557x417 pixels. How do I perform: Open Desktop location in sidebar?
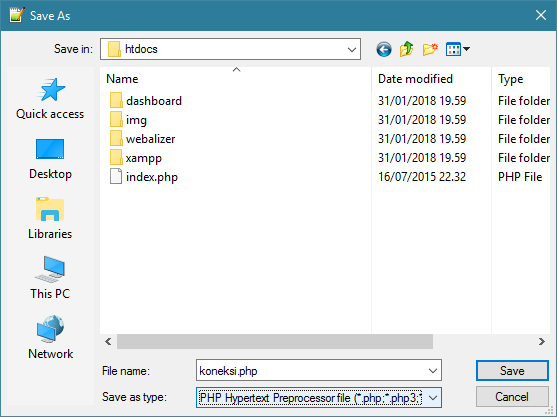[x=50, y=159]
